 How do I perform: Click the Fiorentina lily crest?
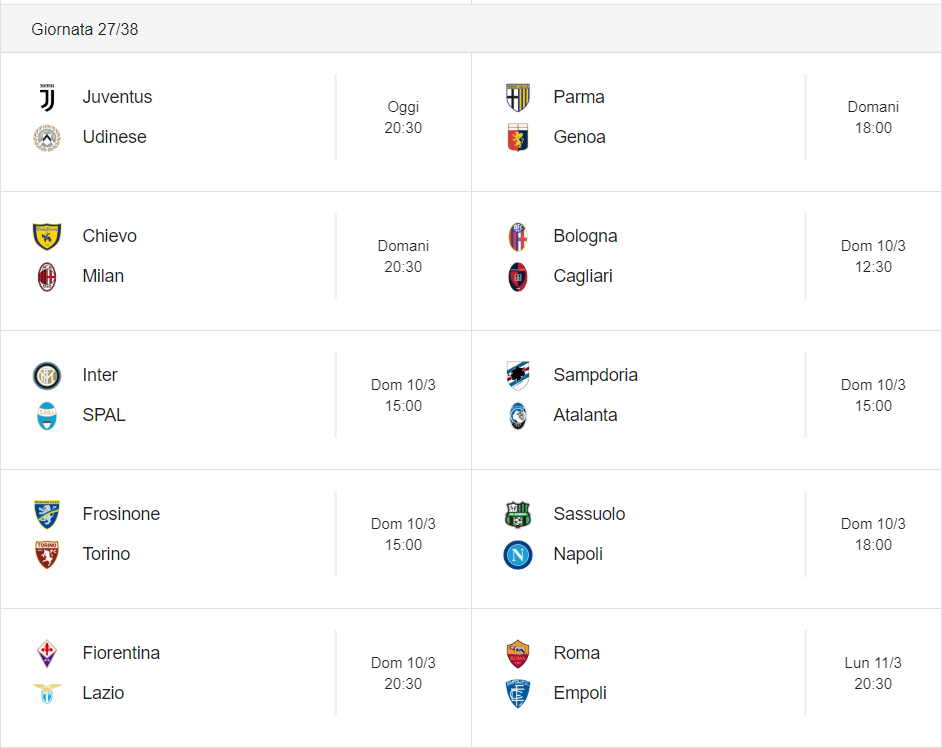[47, 654]
